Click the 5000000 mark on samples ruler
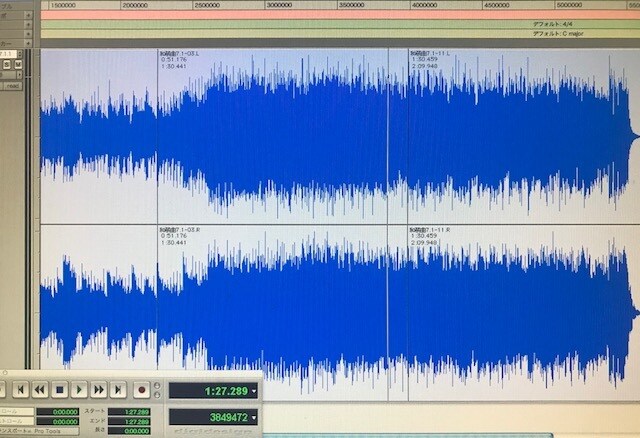The image size is (640, 438). pyautogui.click(x=569, y=5)
